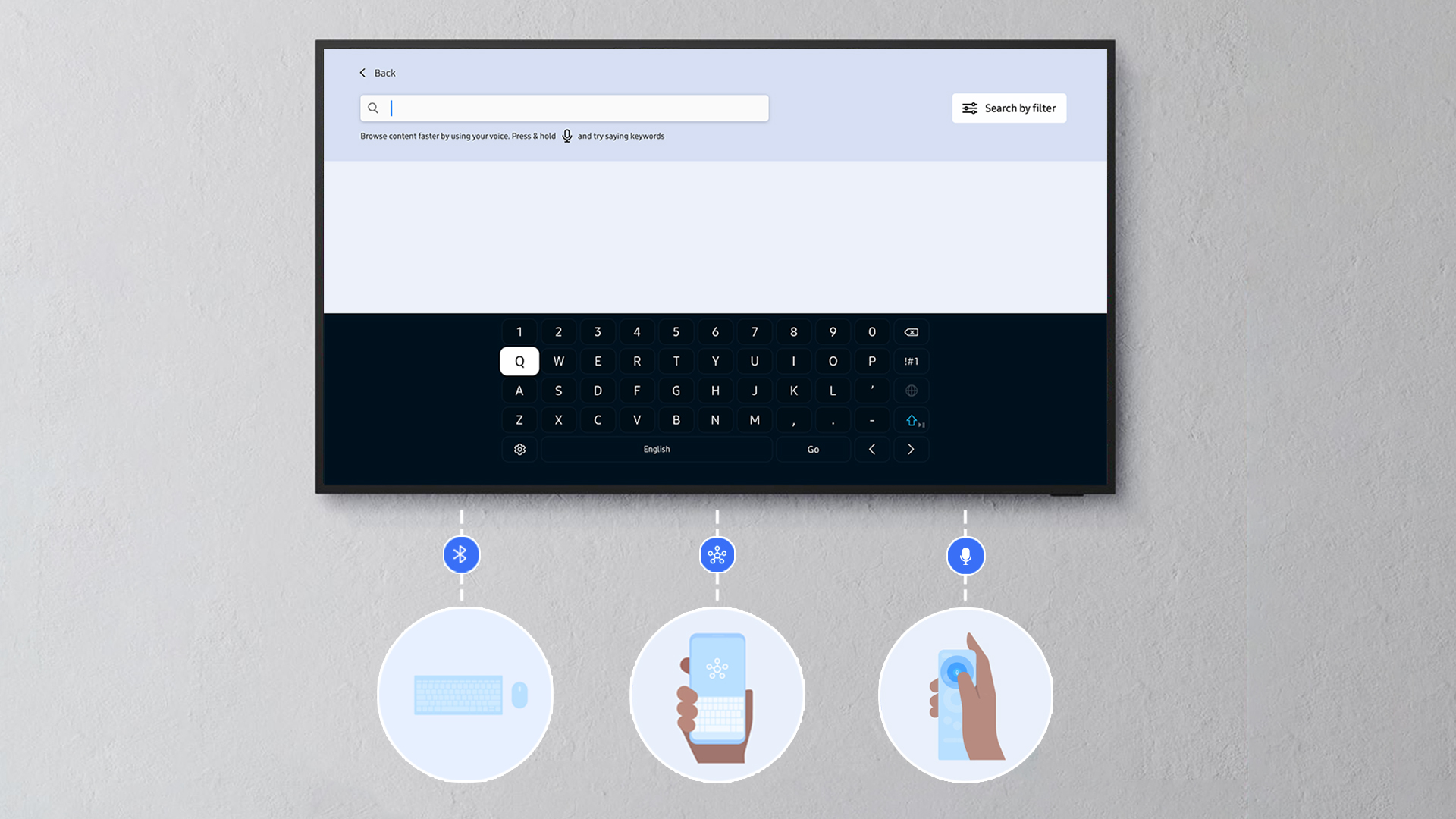Toggle the number row key 5
This screenshot has height=819, width=1456.
click(676, 332)
